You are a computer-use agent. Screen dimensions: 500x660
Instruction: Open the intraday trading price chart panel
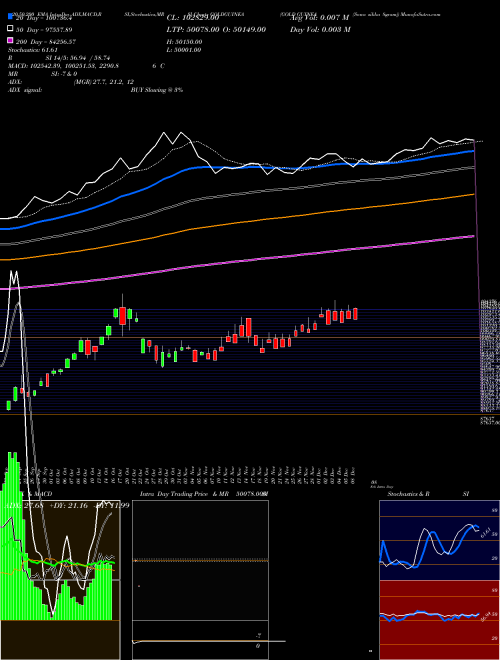tap(200, 580)
